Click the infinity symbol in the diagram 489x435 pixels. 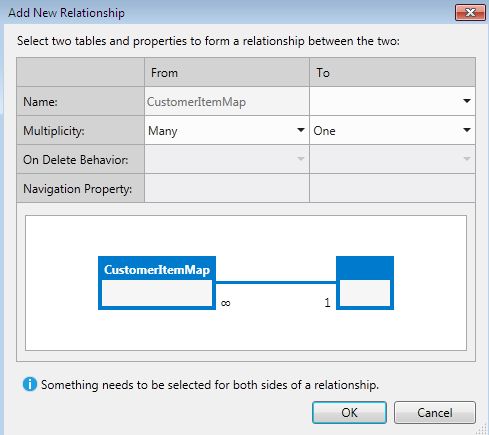tap(226, 303)
